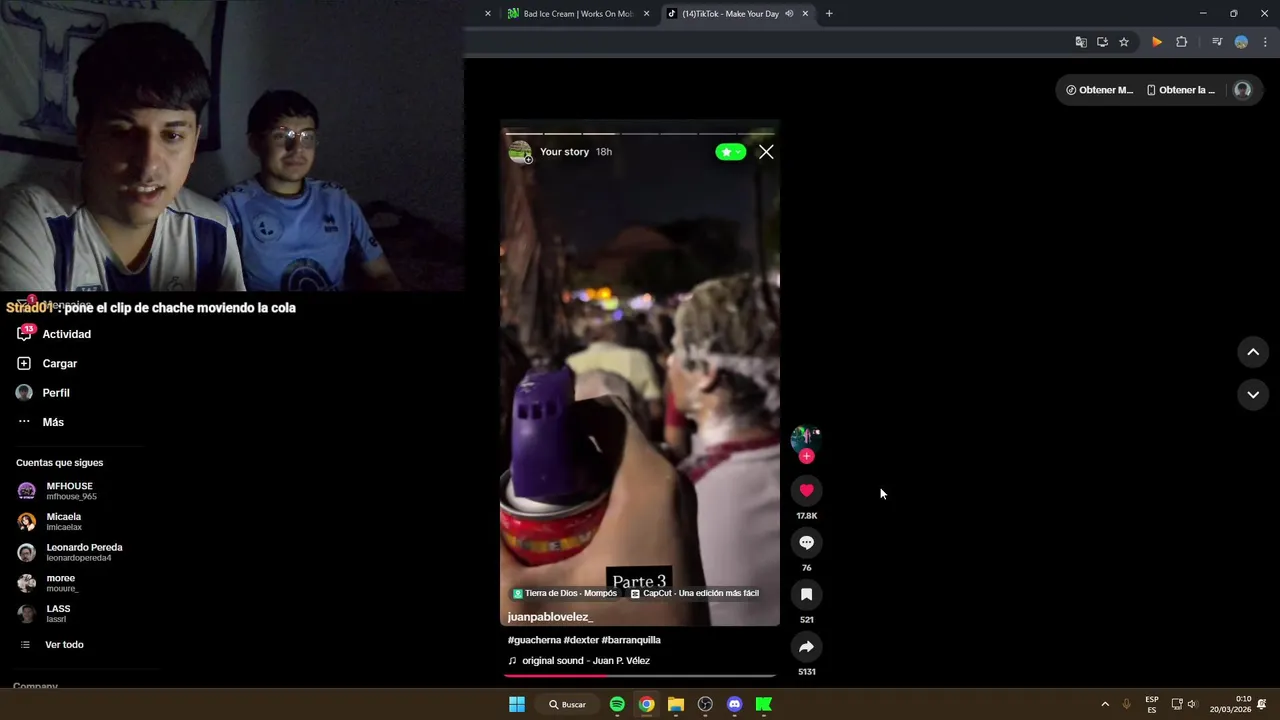The image size is (1280, 720).
Task: Open the Windows Start menu
Action: click(517, 704)
